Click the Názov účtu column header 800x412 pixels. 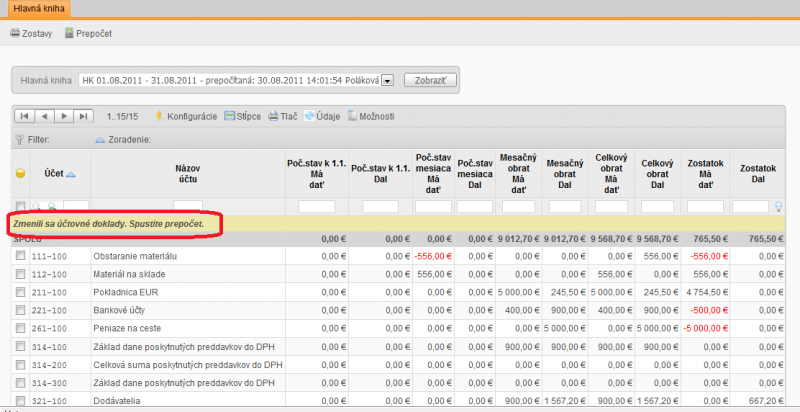pyautogui.click(x=188, y=173)
